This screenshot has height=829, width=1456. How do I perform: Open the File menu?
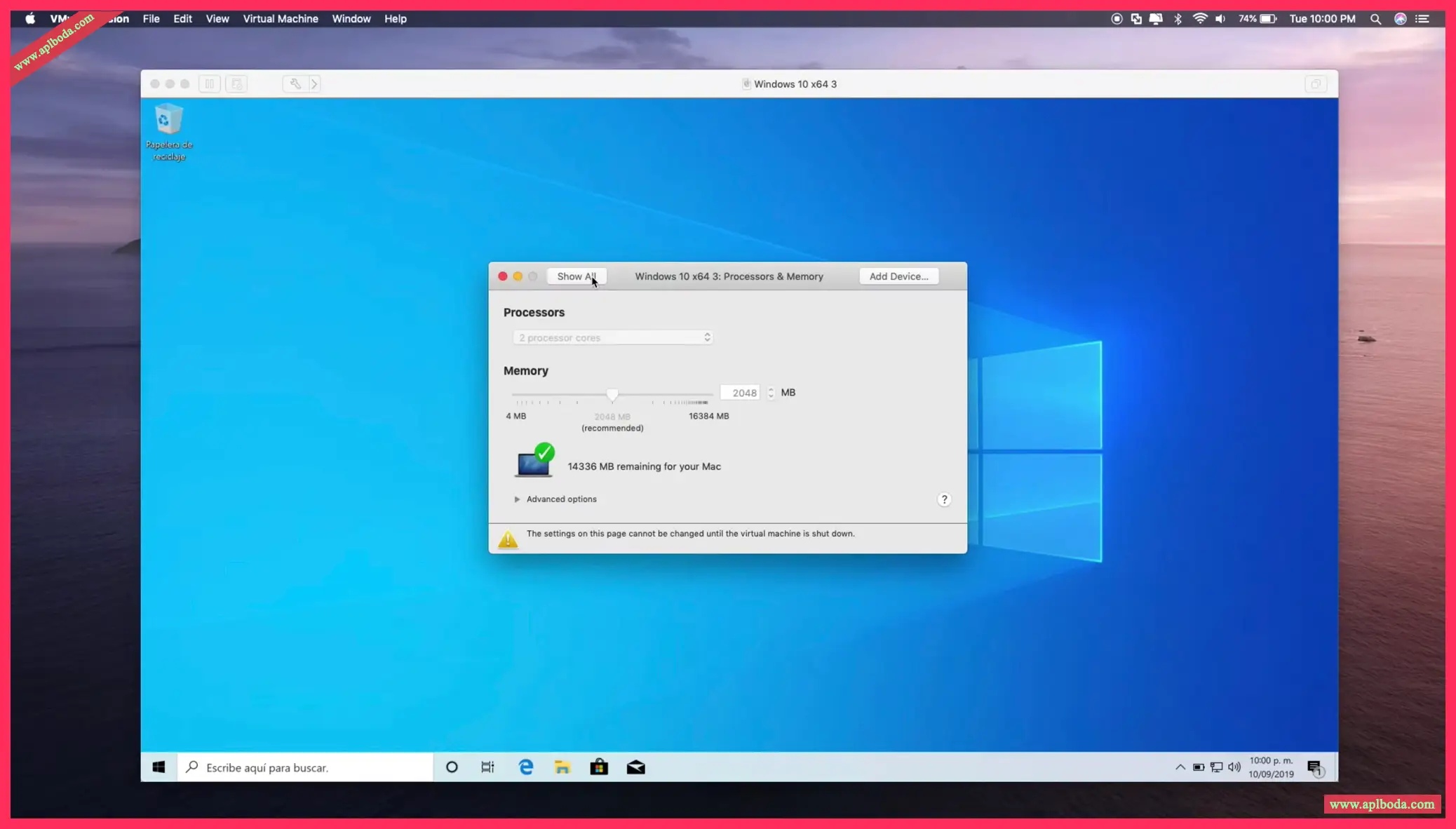151,19
